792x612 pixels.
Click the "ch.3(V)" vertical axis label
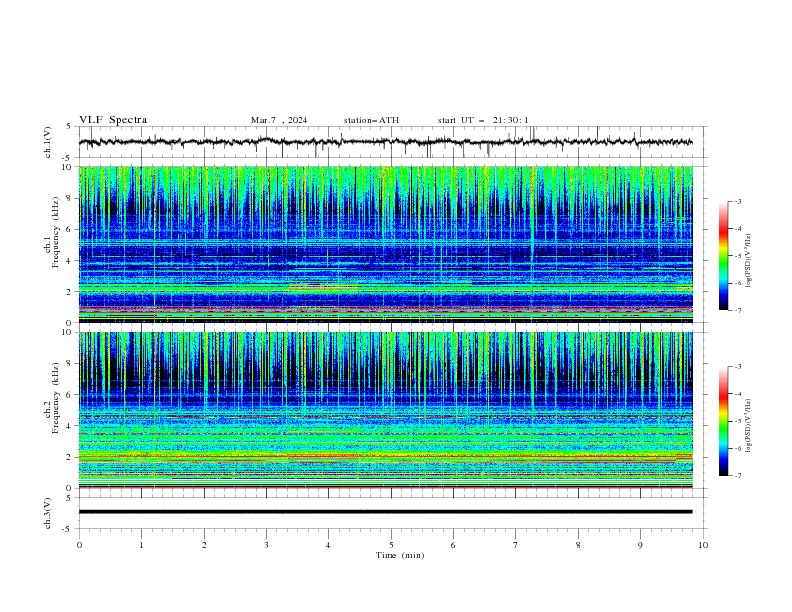[x=48, y=513]
